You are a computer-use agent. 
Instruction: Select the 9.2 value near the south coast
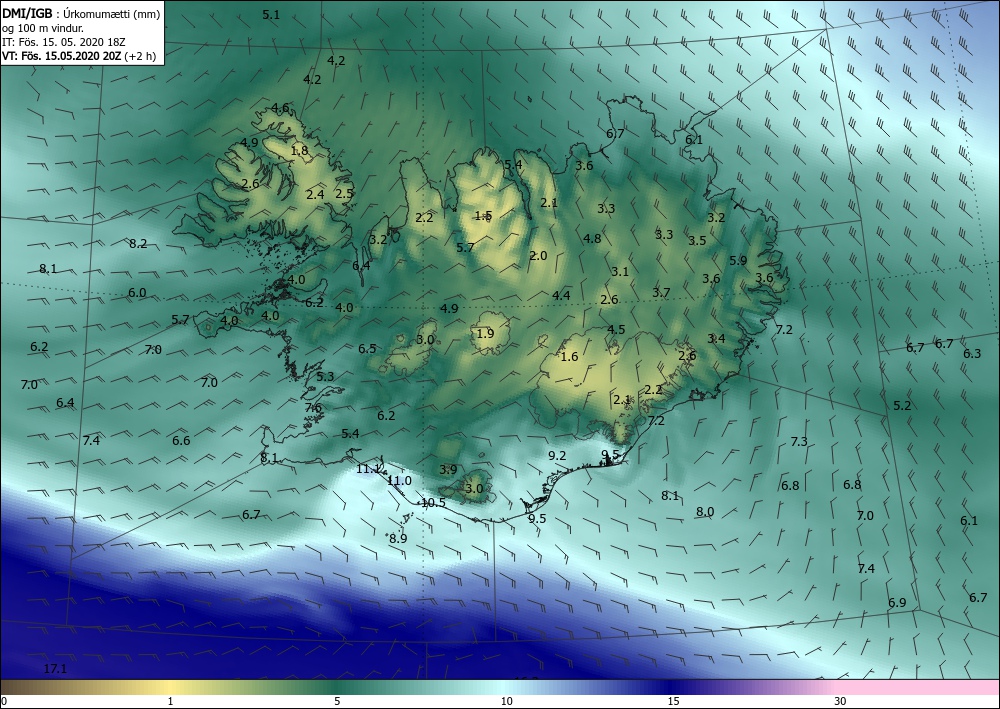(x=557, y=455)
